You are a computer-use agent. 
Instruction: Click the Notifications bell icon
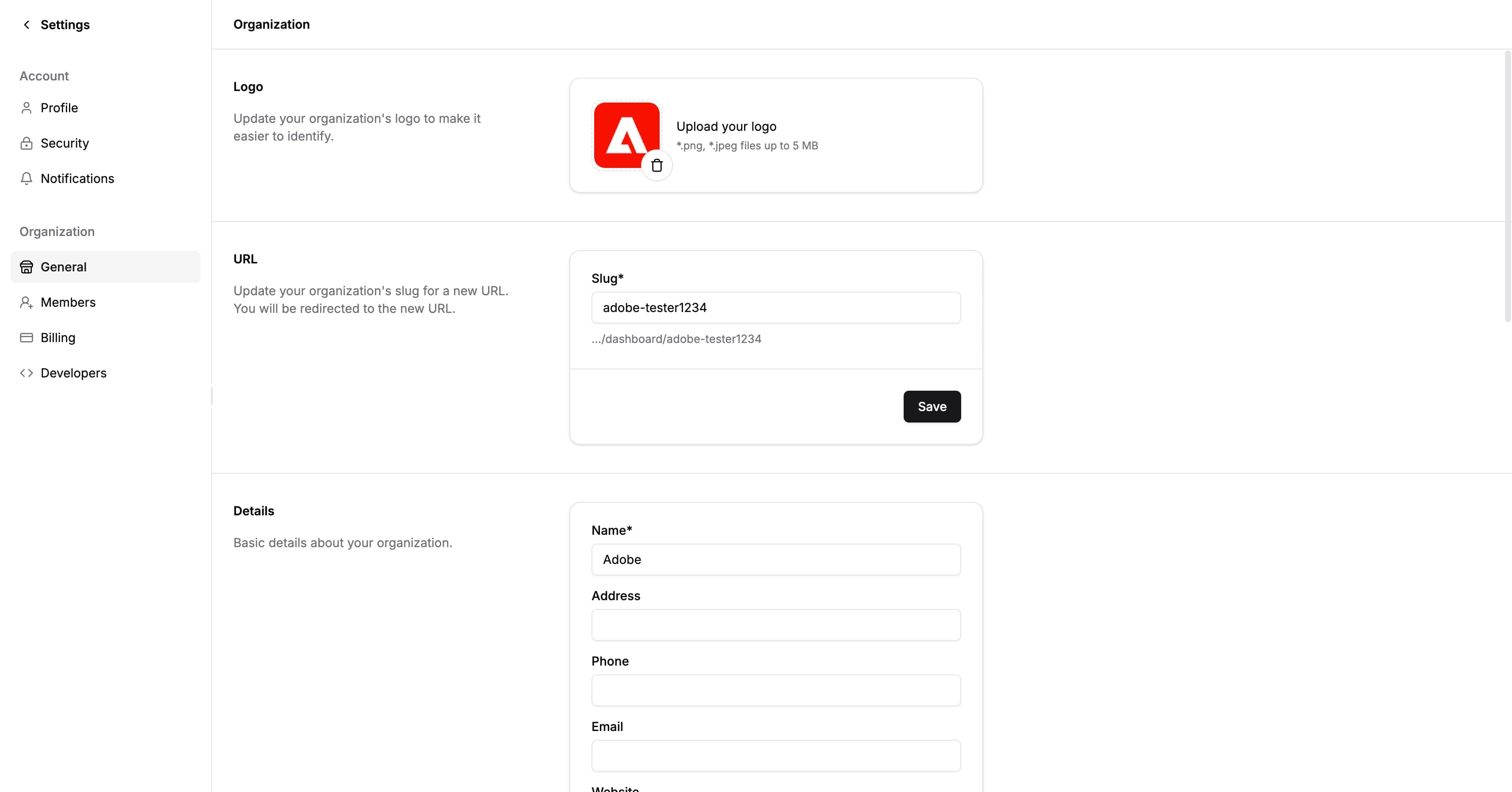point(27,179)
